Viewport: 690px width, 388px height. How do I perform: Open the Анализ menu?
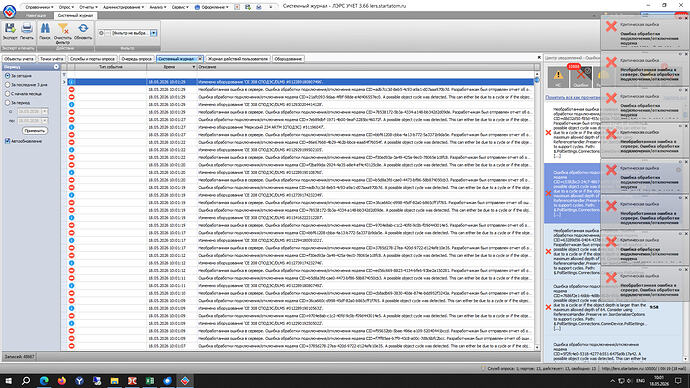(158, 7)
